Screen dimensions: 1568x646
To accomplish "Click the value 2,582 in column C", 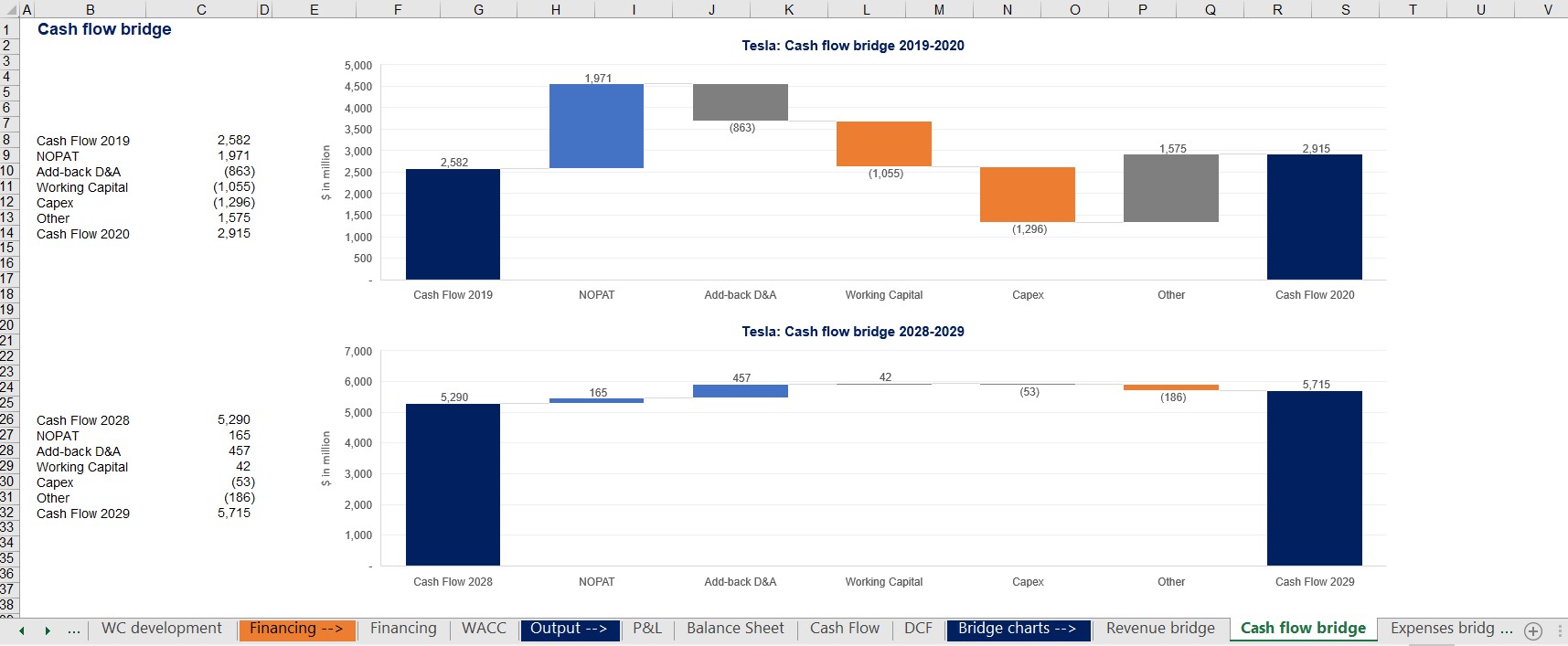I will (x=234, y=140).
